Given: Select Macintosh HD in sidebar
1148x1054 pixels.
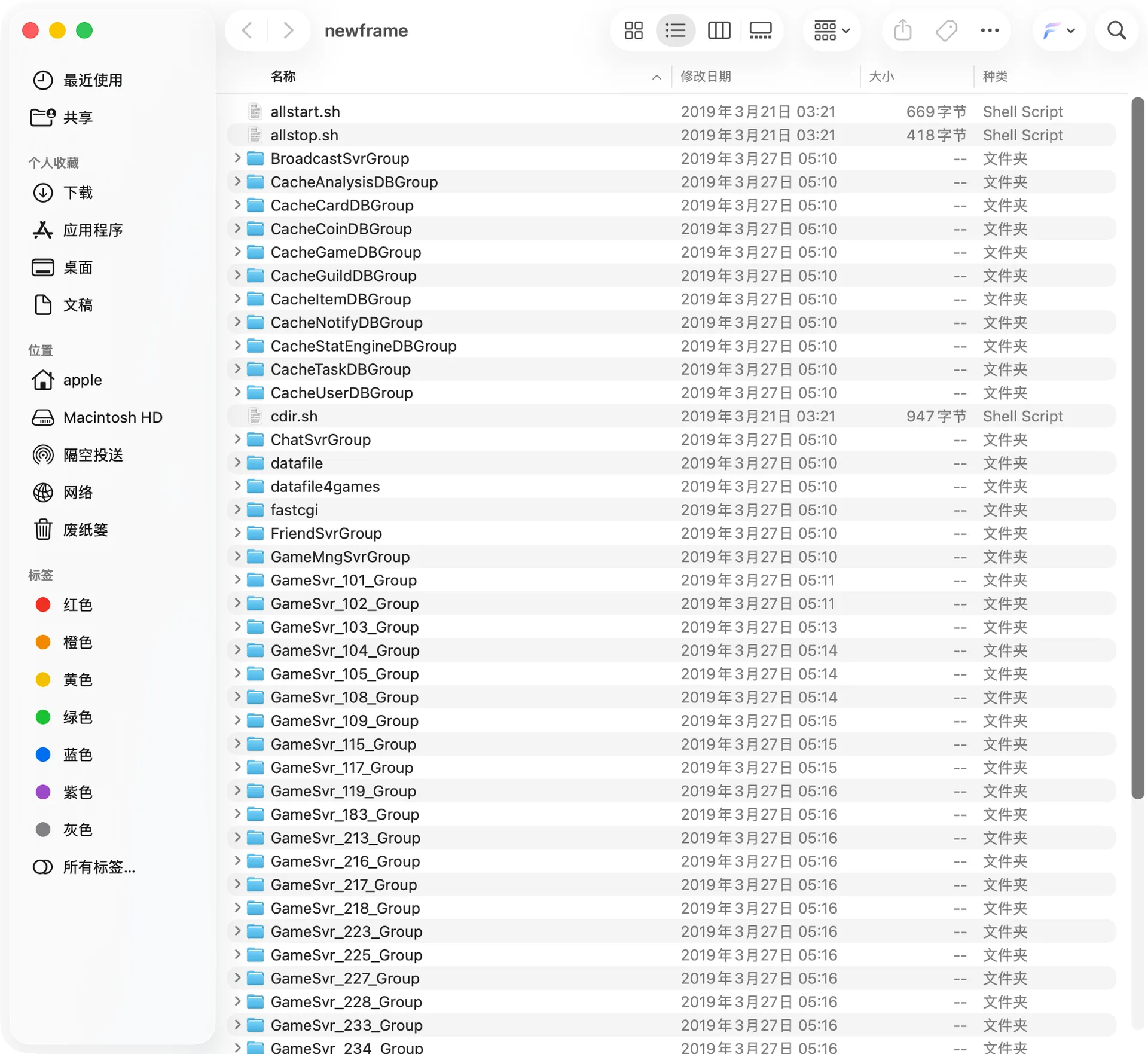Looking at the screenshot, I should click(x=97, y=417).
